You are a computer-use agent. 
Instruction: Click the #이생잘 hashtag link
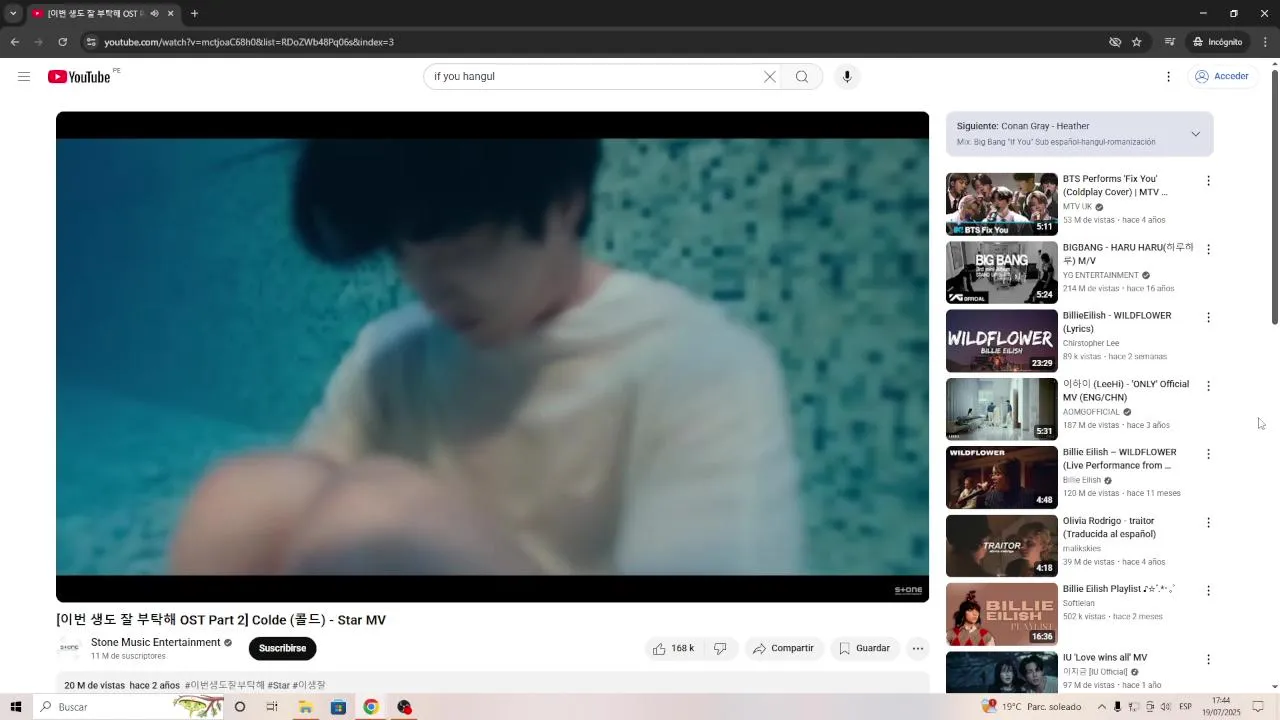309,686
